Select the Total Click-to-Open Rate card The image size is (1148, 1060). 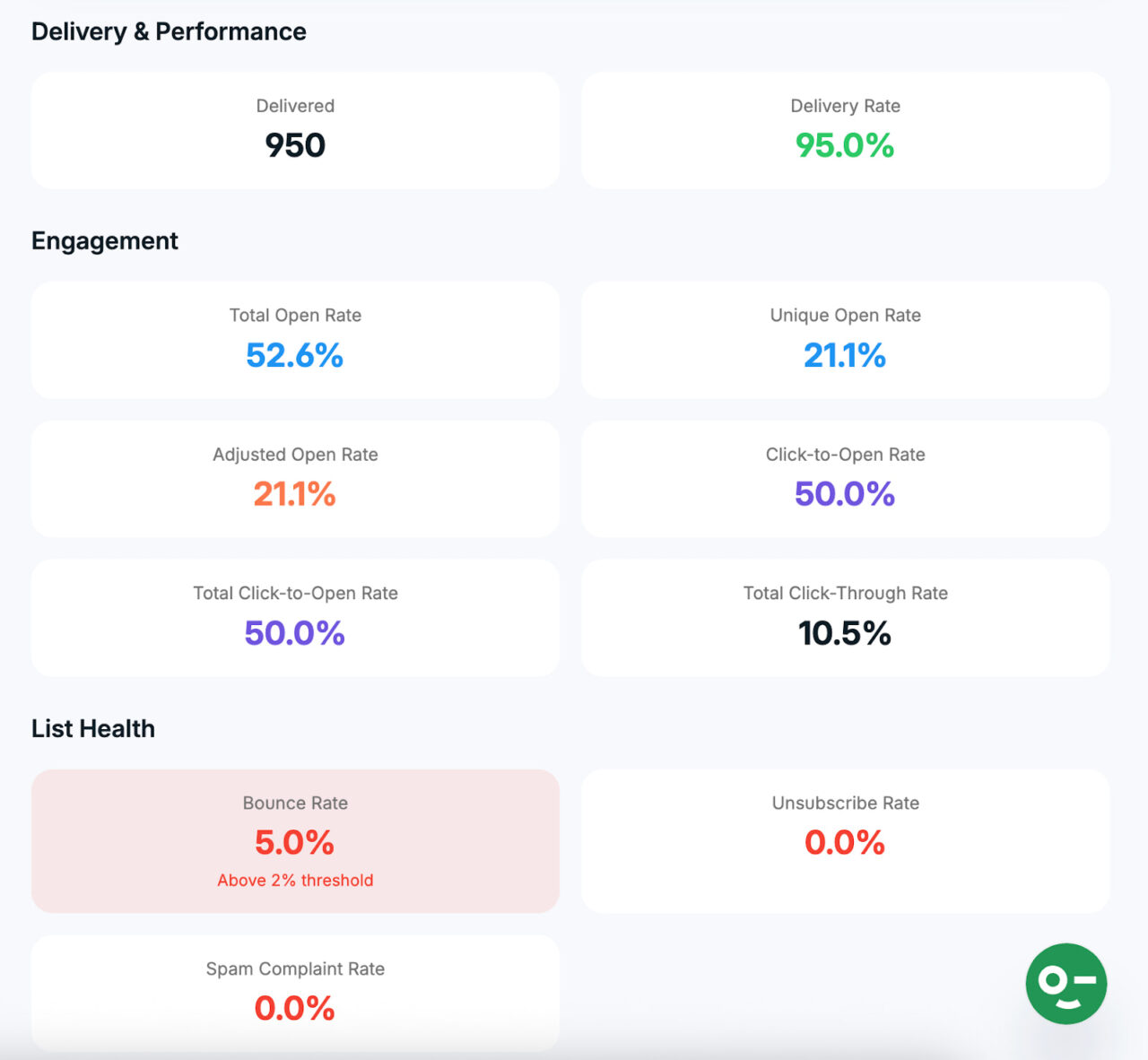point(295,618)
